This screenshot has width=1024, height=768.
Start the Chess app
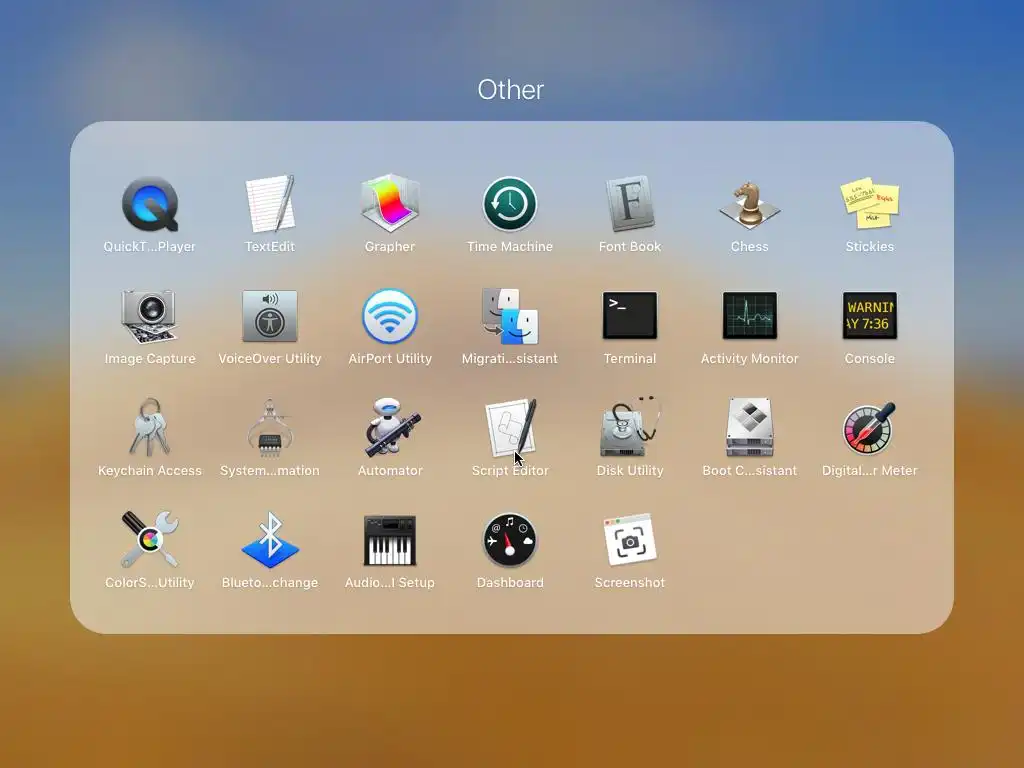coord(750,205)
